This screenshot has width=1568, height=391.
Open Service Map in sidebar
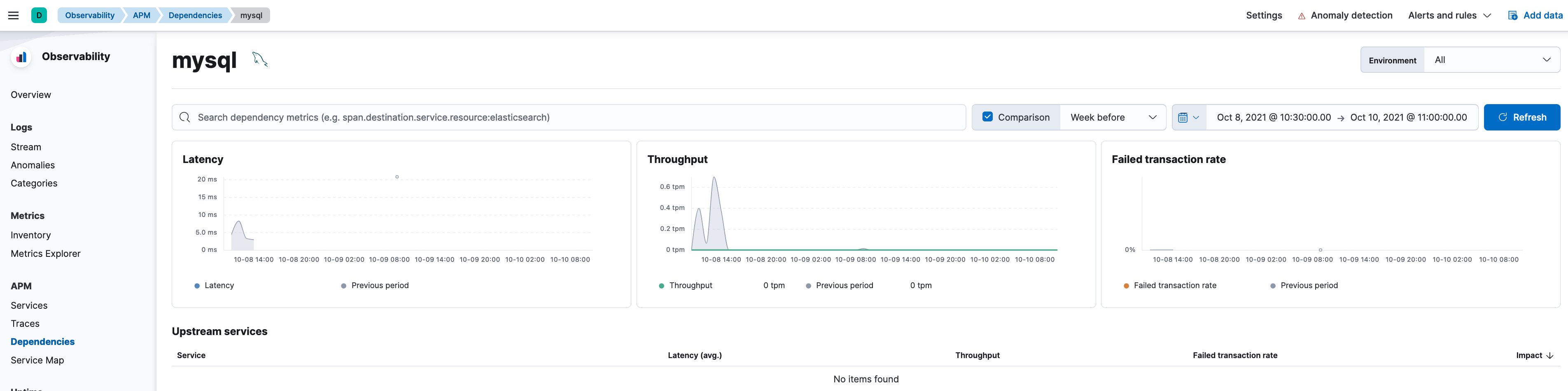pyautogui.click(x=37, y=360)
